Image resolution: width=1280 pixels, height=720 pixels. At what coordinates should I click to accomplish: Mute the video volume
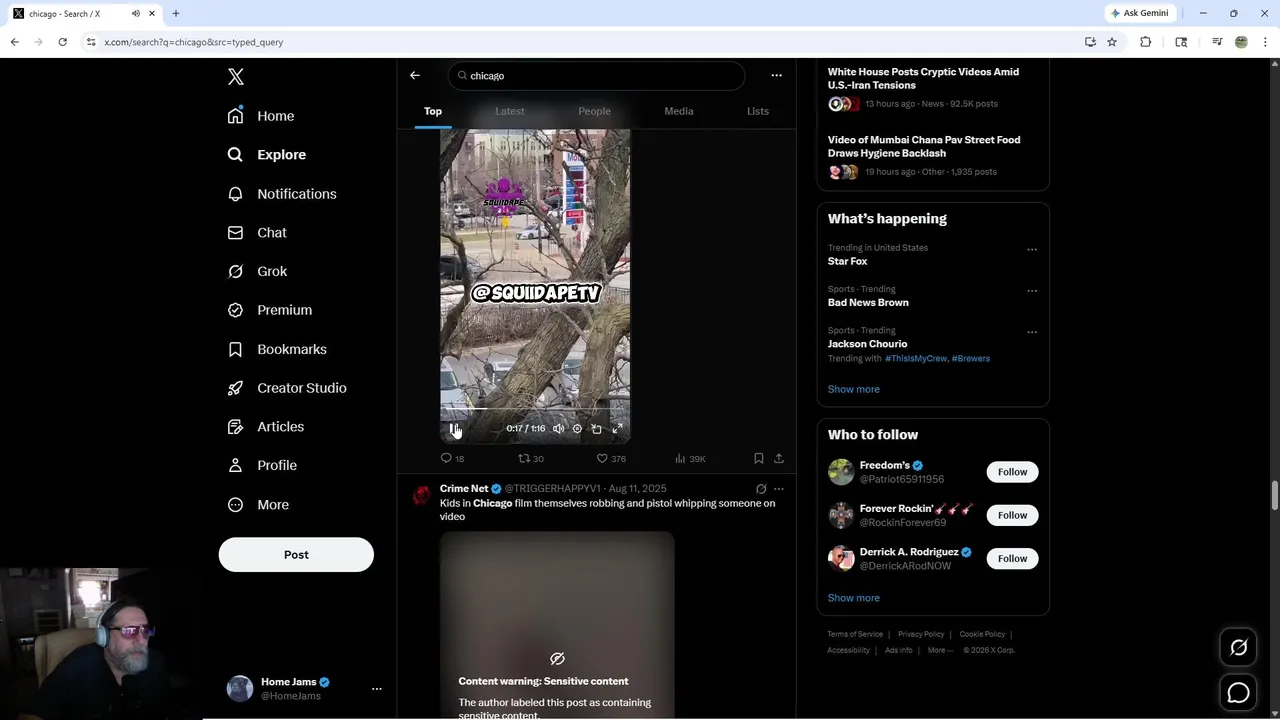559,429
